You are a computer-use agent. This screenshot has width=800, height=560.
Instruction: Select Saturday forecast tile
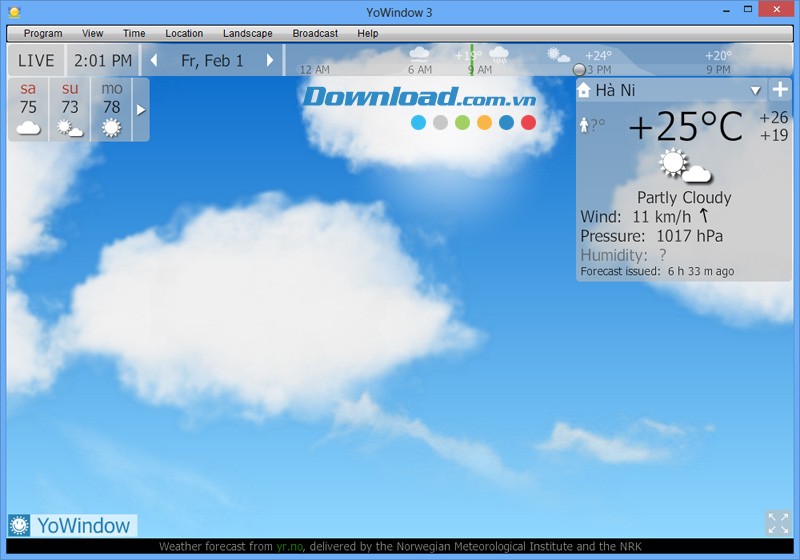coord(28,110)
